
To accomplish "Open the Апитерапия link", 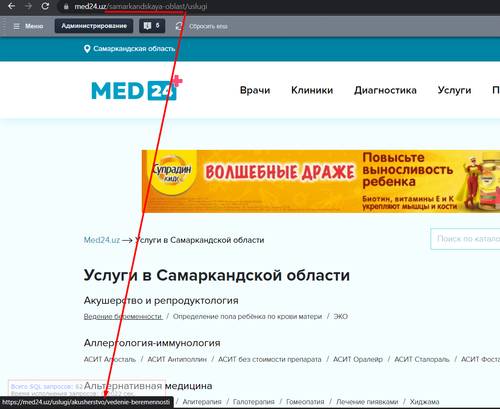I will click(x=202, y=402).
